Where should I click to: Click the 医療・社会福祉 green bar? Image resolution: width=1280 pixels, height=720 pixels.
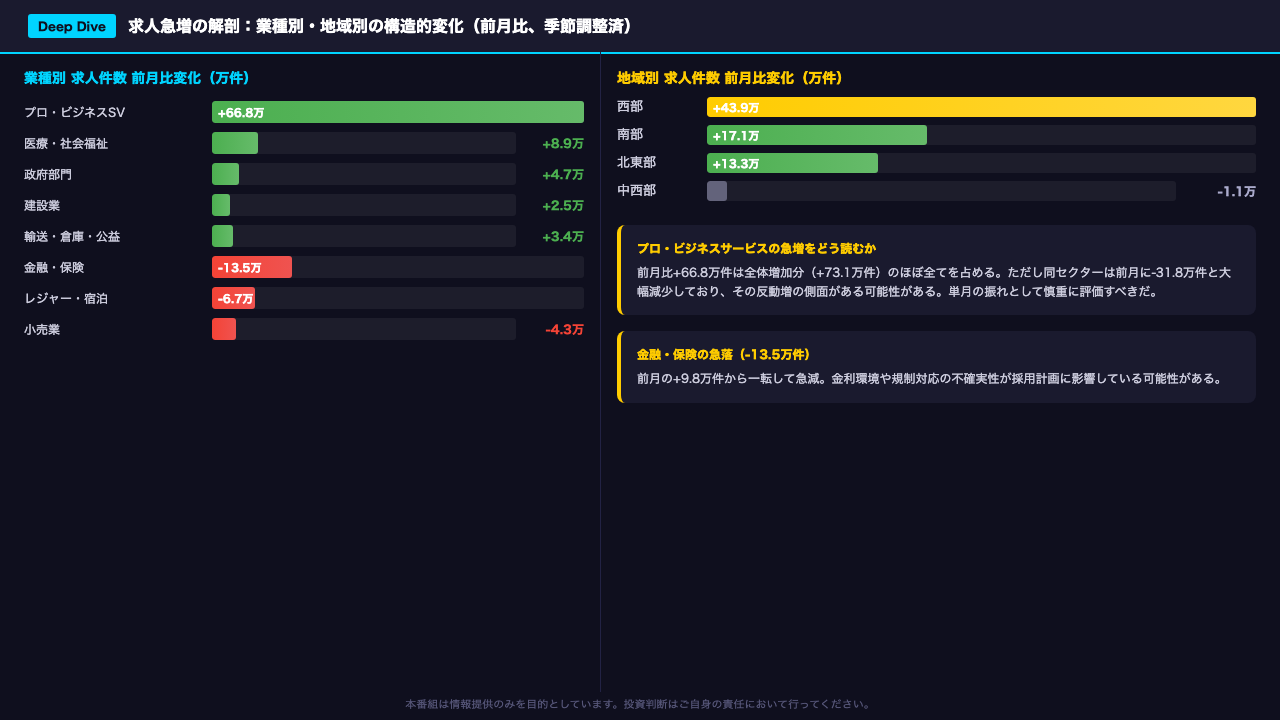point(235,143)
